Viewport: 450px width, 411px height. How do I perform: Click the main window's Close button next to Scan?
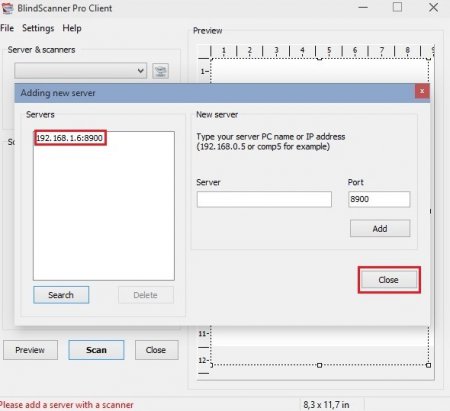point(156,350)
